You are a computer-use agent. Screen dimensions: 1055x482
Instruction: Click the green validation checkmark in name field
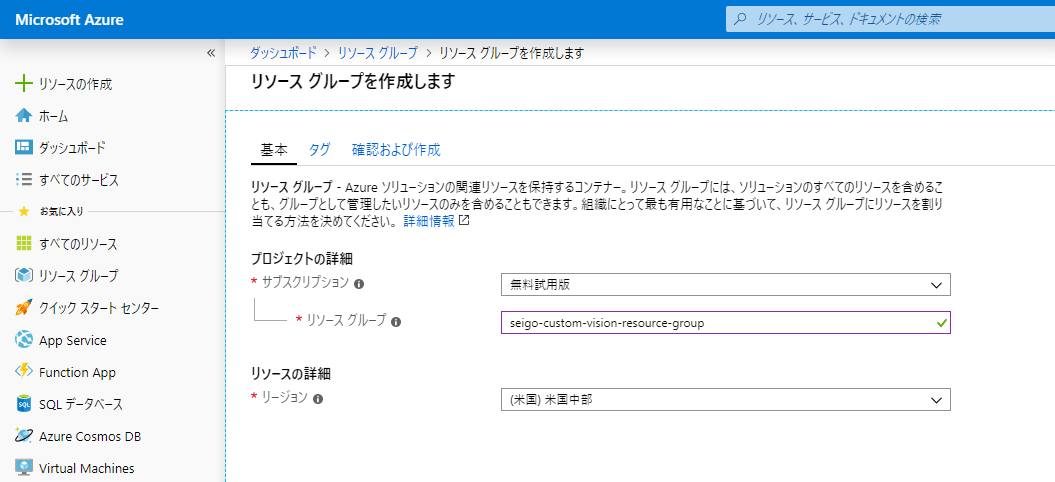click(x=941, y=323)
